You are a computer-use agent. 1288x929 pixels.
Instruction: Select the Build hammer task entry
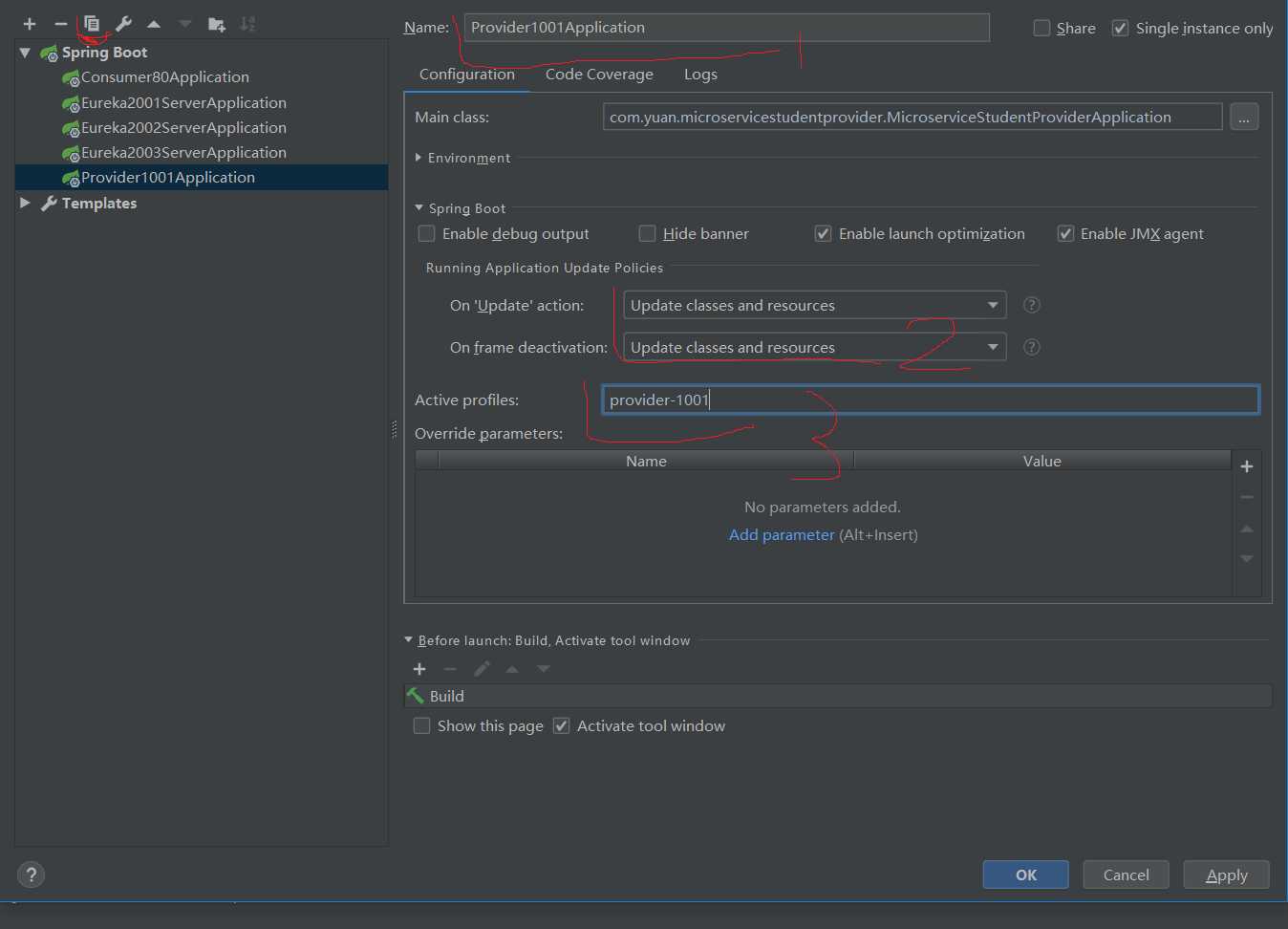click(x=838, y=696)
